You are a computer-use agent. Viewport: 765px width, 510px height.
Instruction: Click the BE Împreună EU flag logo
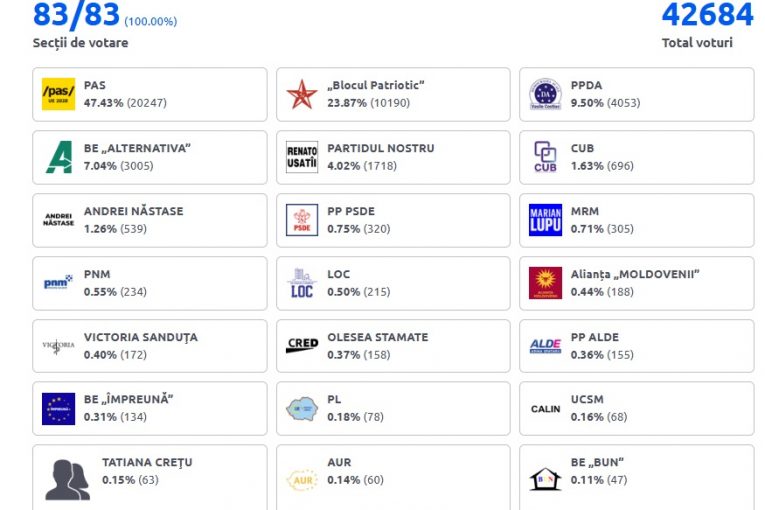(58, 409)
